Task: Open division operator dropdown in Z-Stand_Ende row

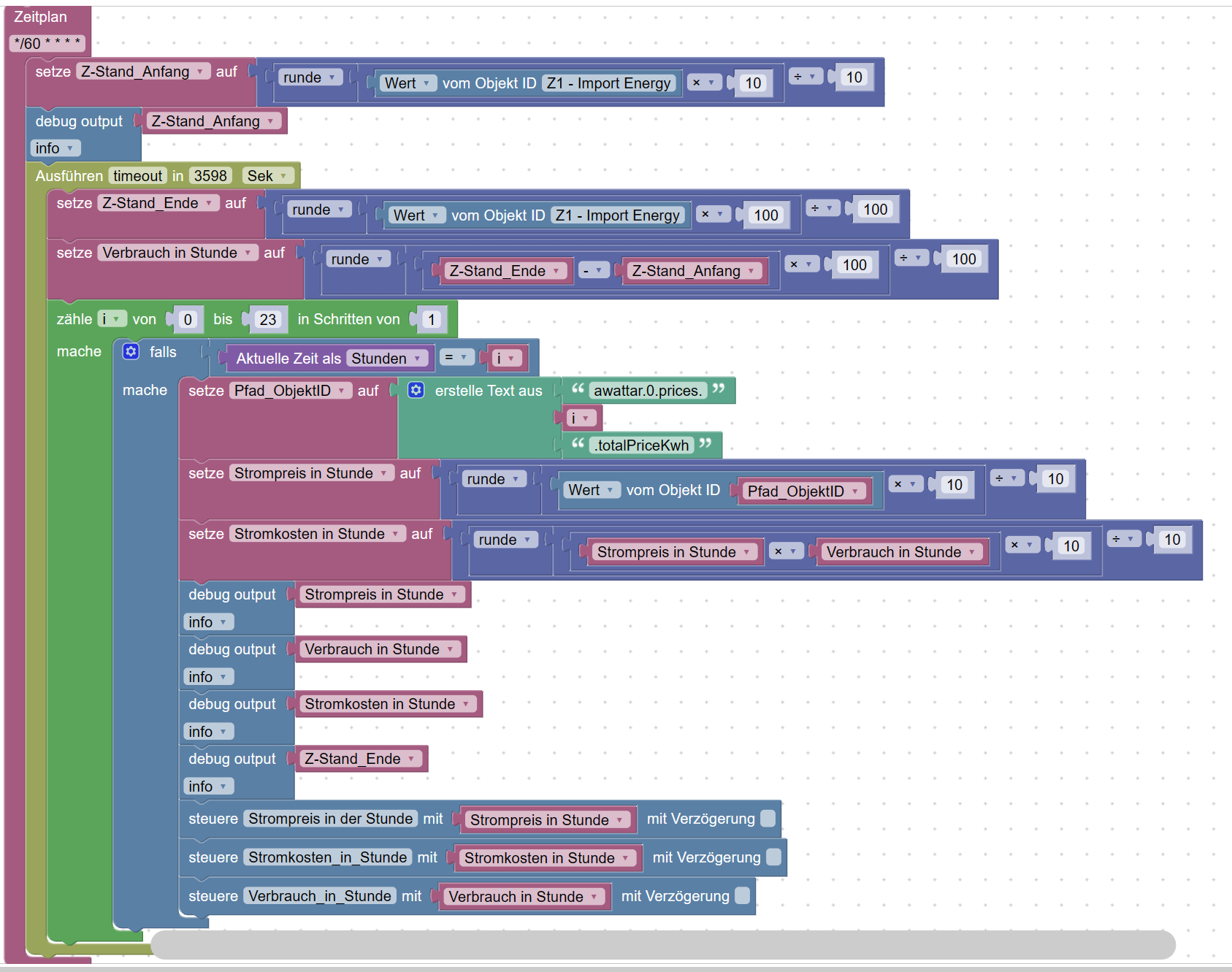Action: [x=823, y=209]
